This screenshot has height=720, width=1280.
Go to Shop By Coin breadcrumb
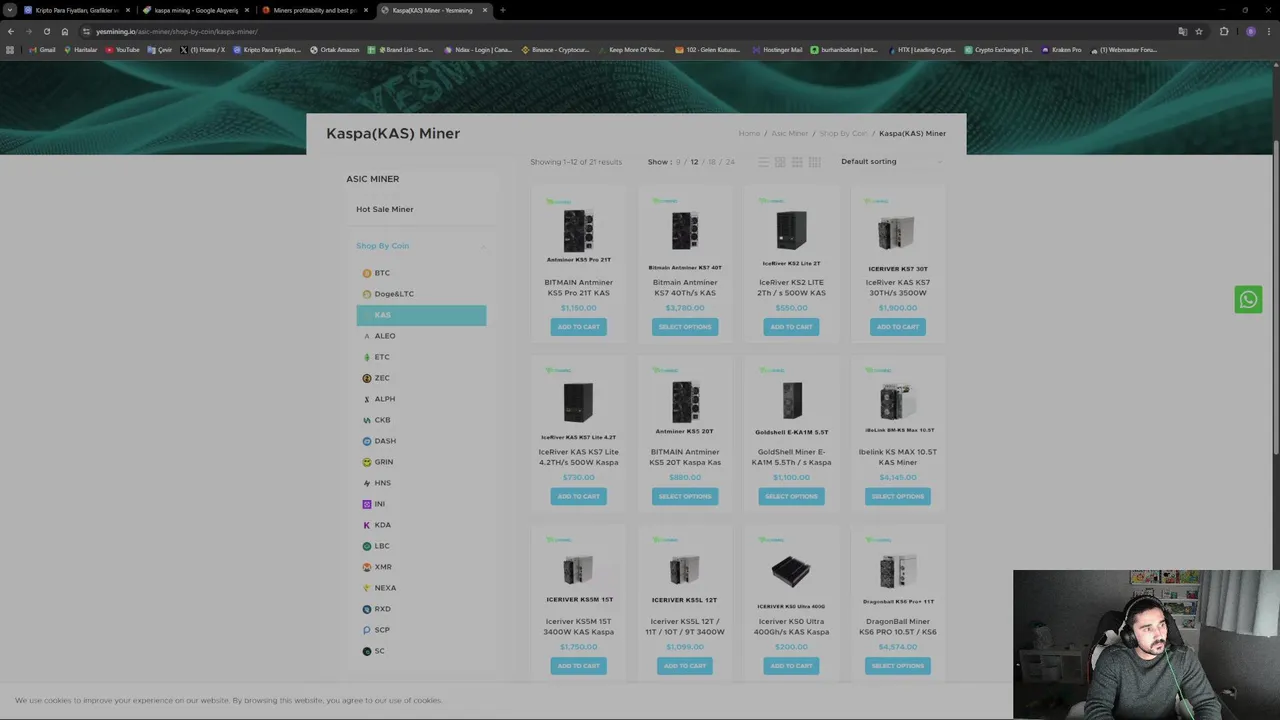(843, 133)
